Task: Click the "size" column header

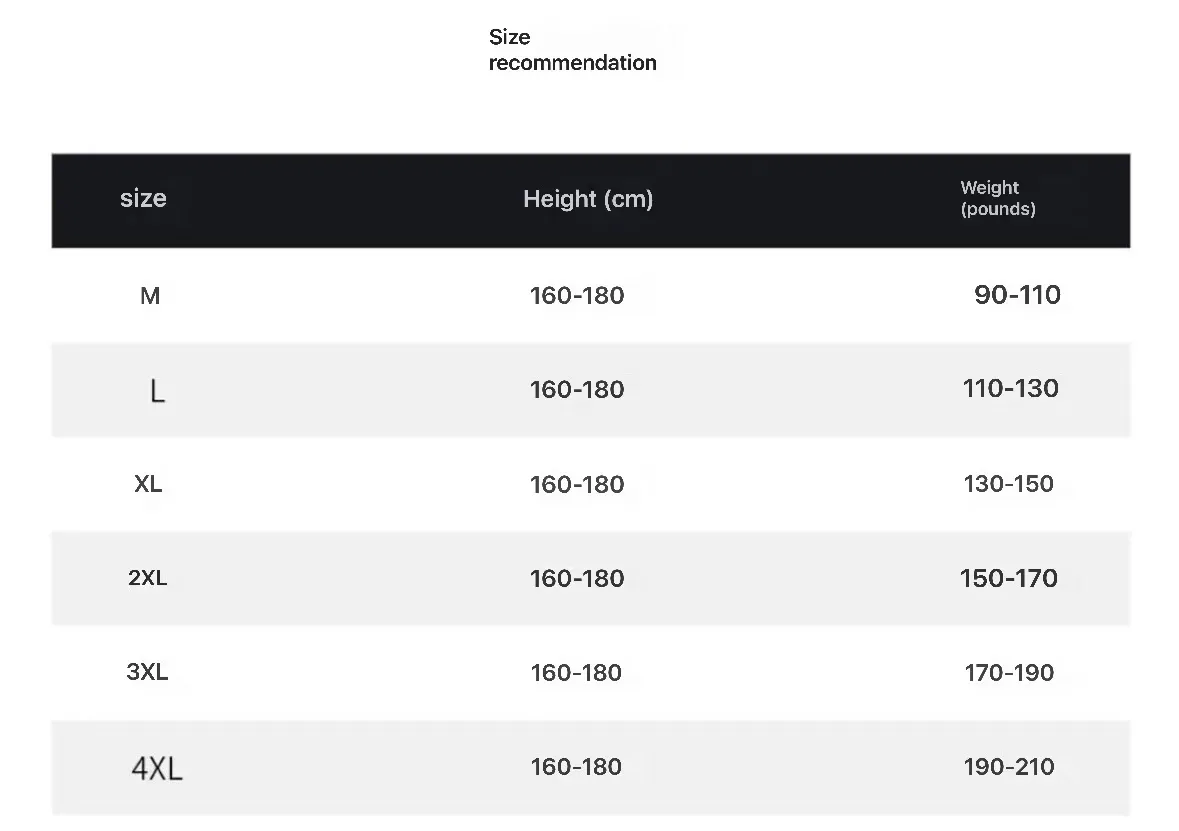Action: [143, 198]
